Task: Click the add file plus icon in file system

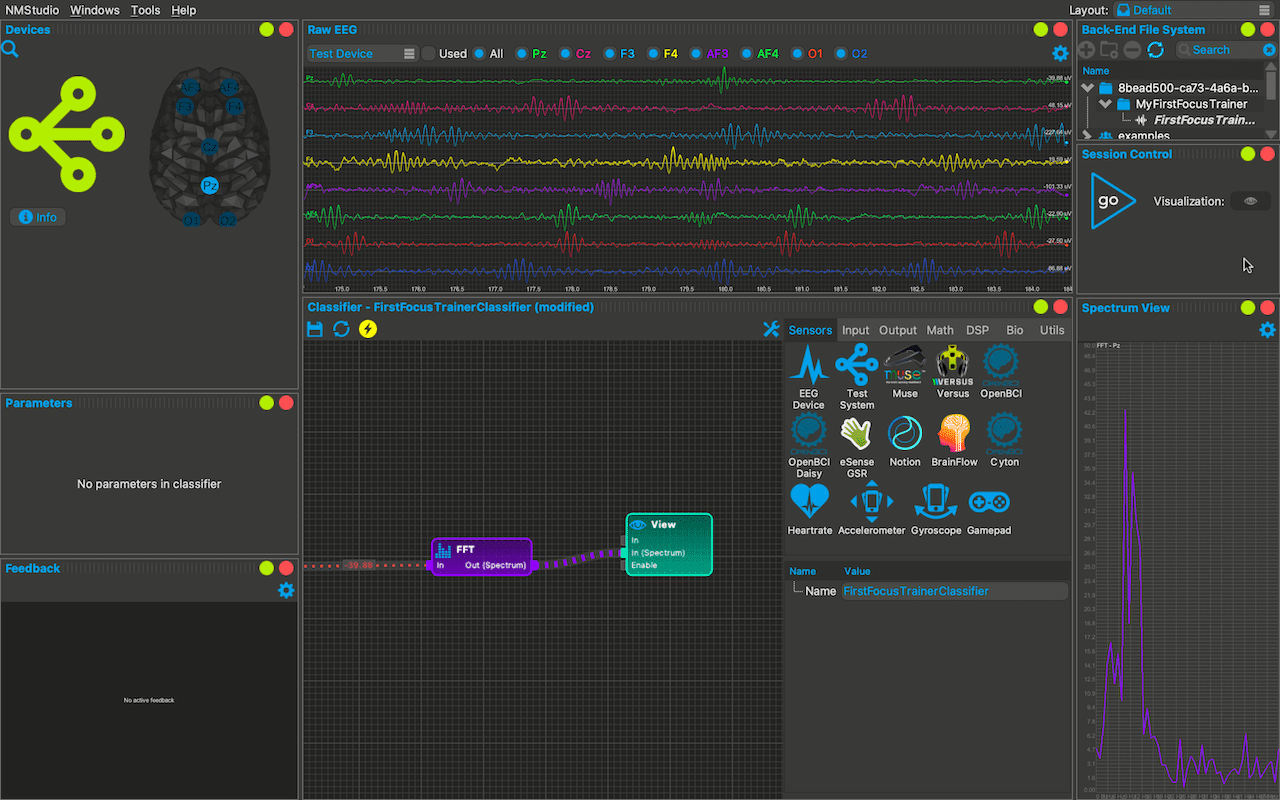Action: [x=1087, y=49]
